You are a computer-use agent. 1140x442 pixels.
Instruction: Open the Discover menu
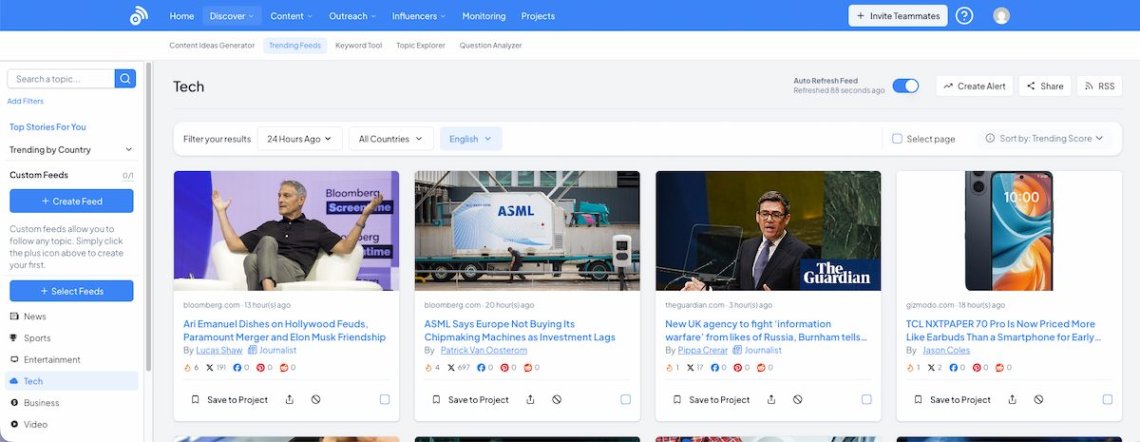[232, 15]
